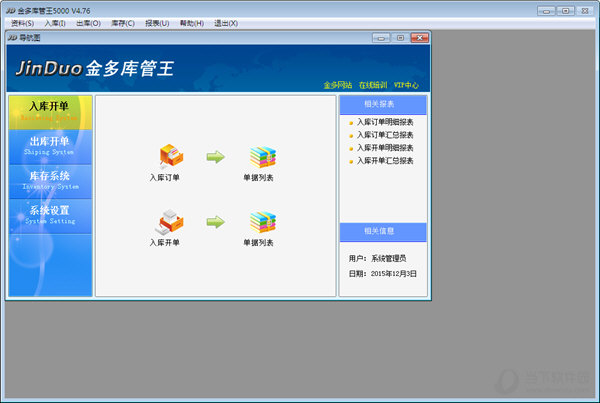The height and width of the screenshot is (403, 600).
Task: Click the upper green arrow icon
Action: tap(215, 156)
